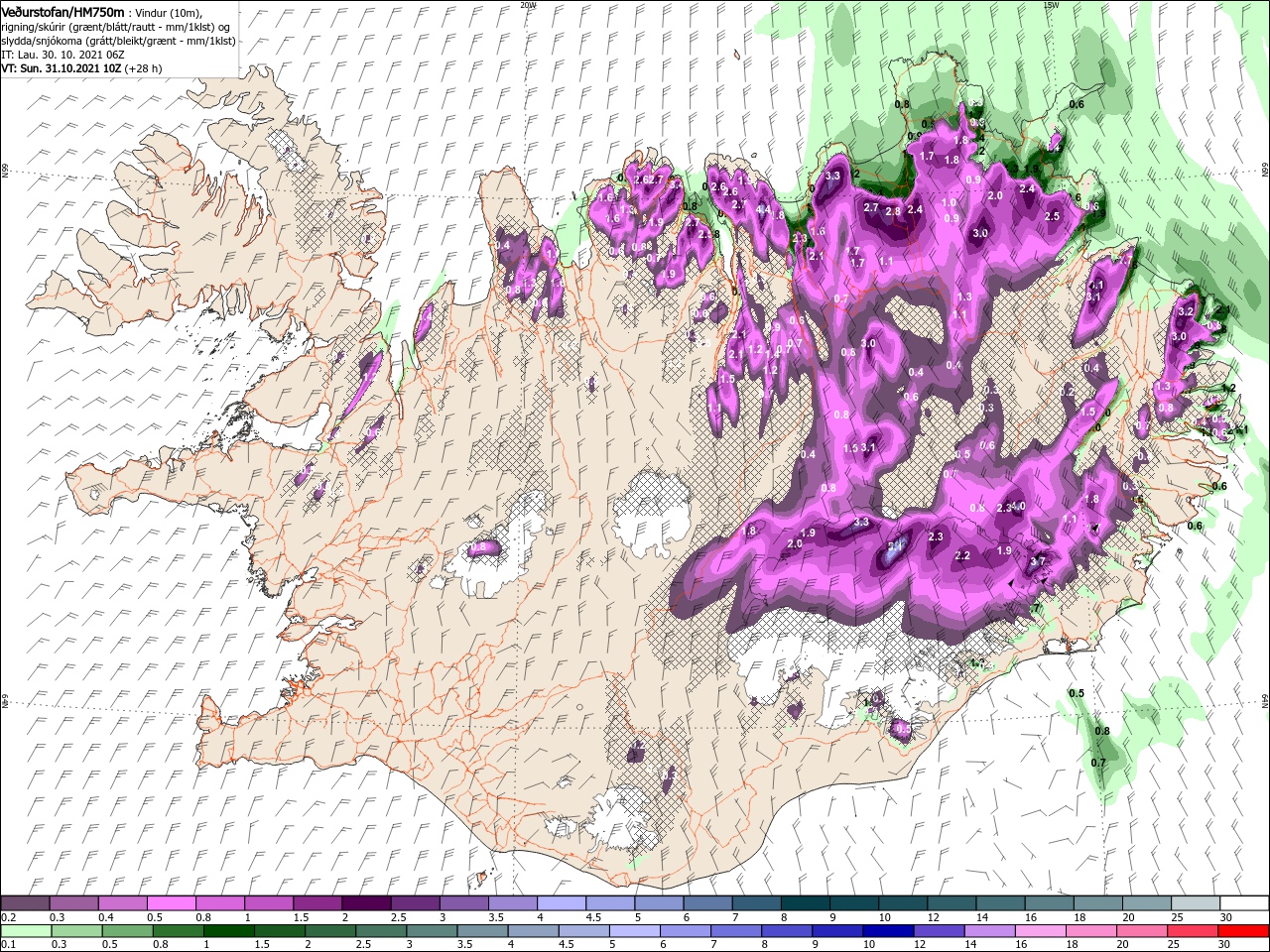
Task: Click the 0.5 value over the southeast ocean
Action: point(1077,693)
